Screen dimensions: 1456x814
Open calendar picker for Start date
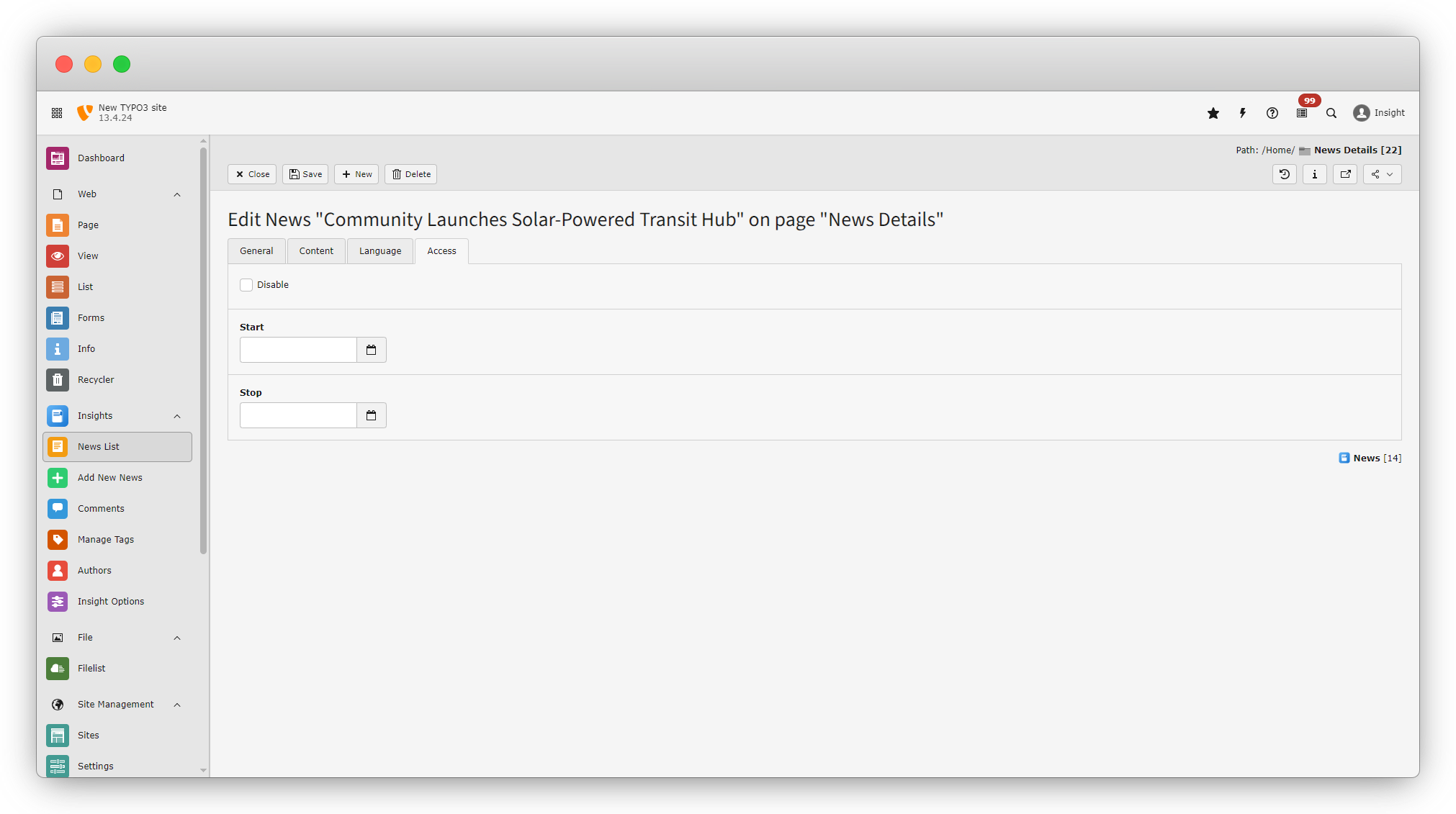click(x=371, y=350)
